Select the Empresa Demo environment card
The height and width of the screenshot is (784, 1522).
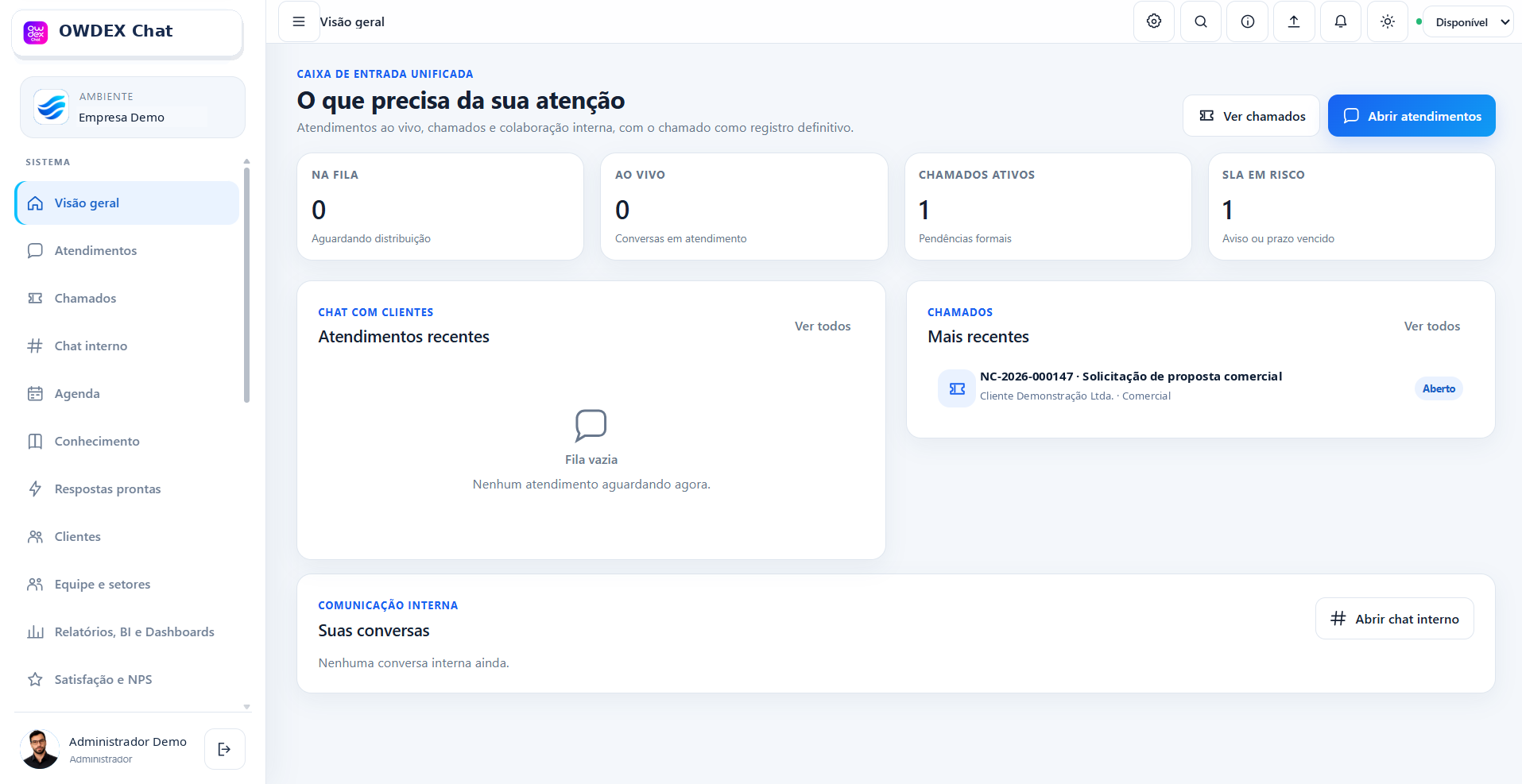133,107
